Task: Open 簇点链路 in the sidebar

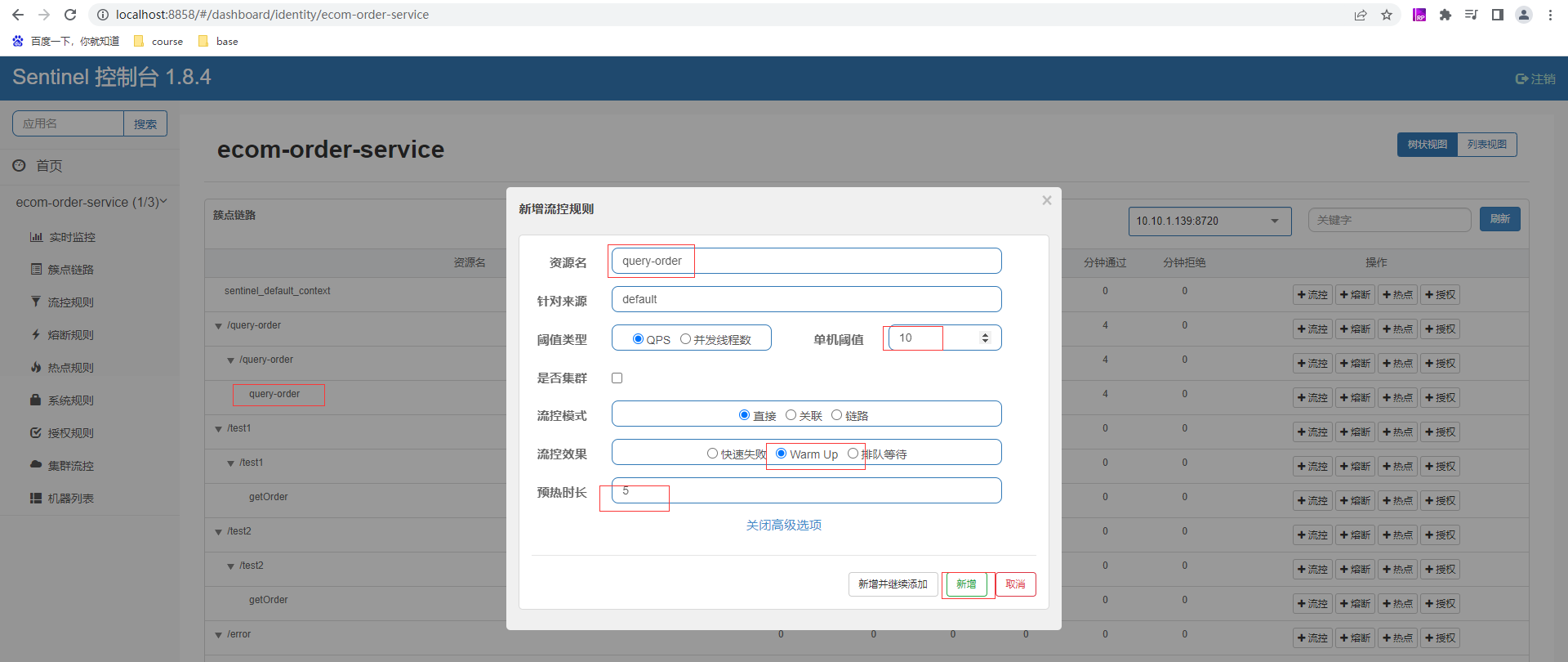Action: click(x=63, y=270)
